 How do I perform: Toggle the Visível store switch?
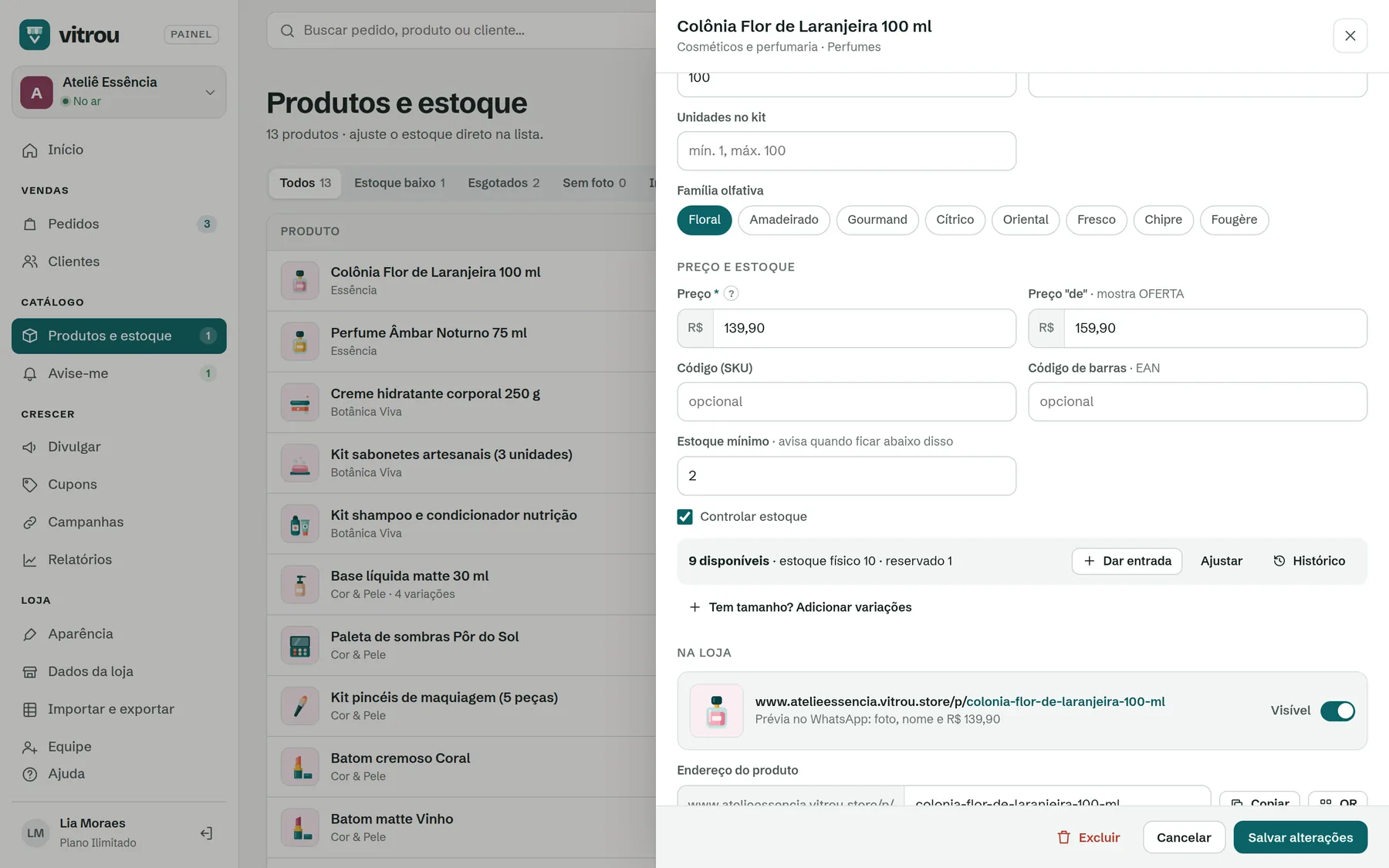[x=1337, y=711]
